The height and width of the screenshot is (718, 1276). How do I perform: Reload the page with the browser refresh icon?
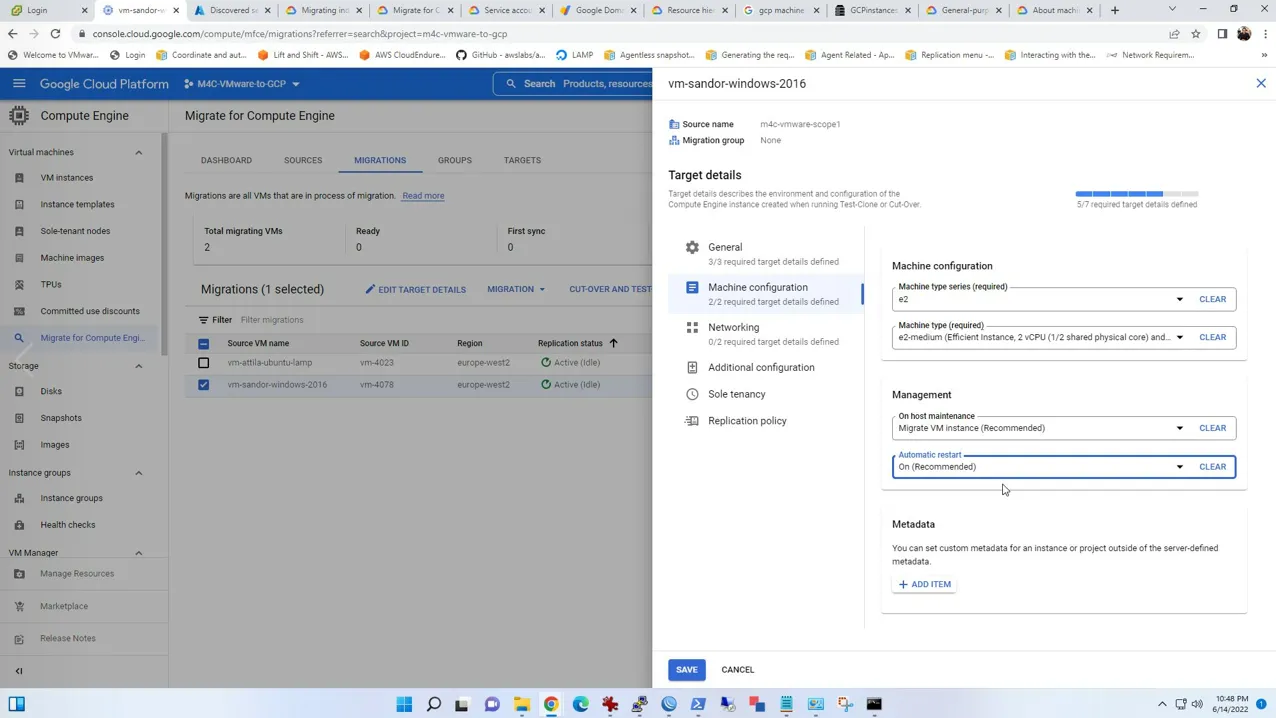(x=55, y=34)
